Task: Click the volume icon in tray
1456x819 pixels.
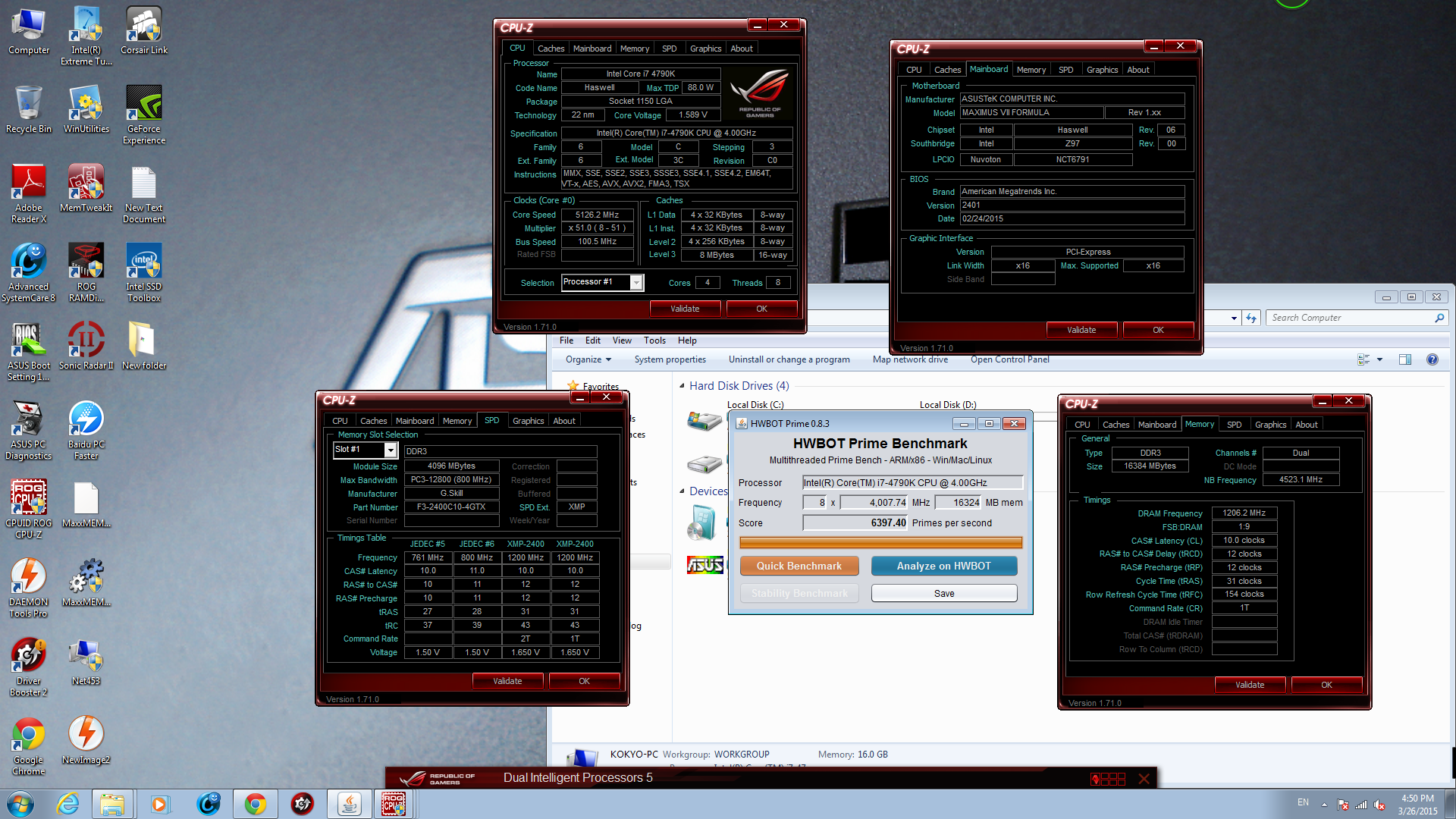Action: point(1379,805)
